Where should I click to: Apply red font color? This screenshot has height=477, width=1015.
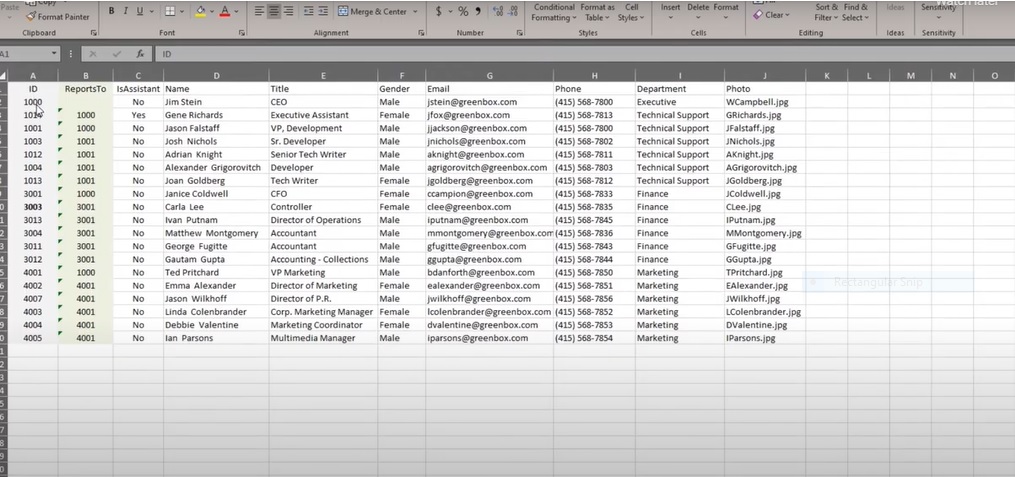tap(225, 11)
